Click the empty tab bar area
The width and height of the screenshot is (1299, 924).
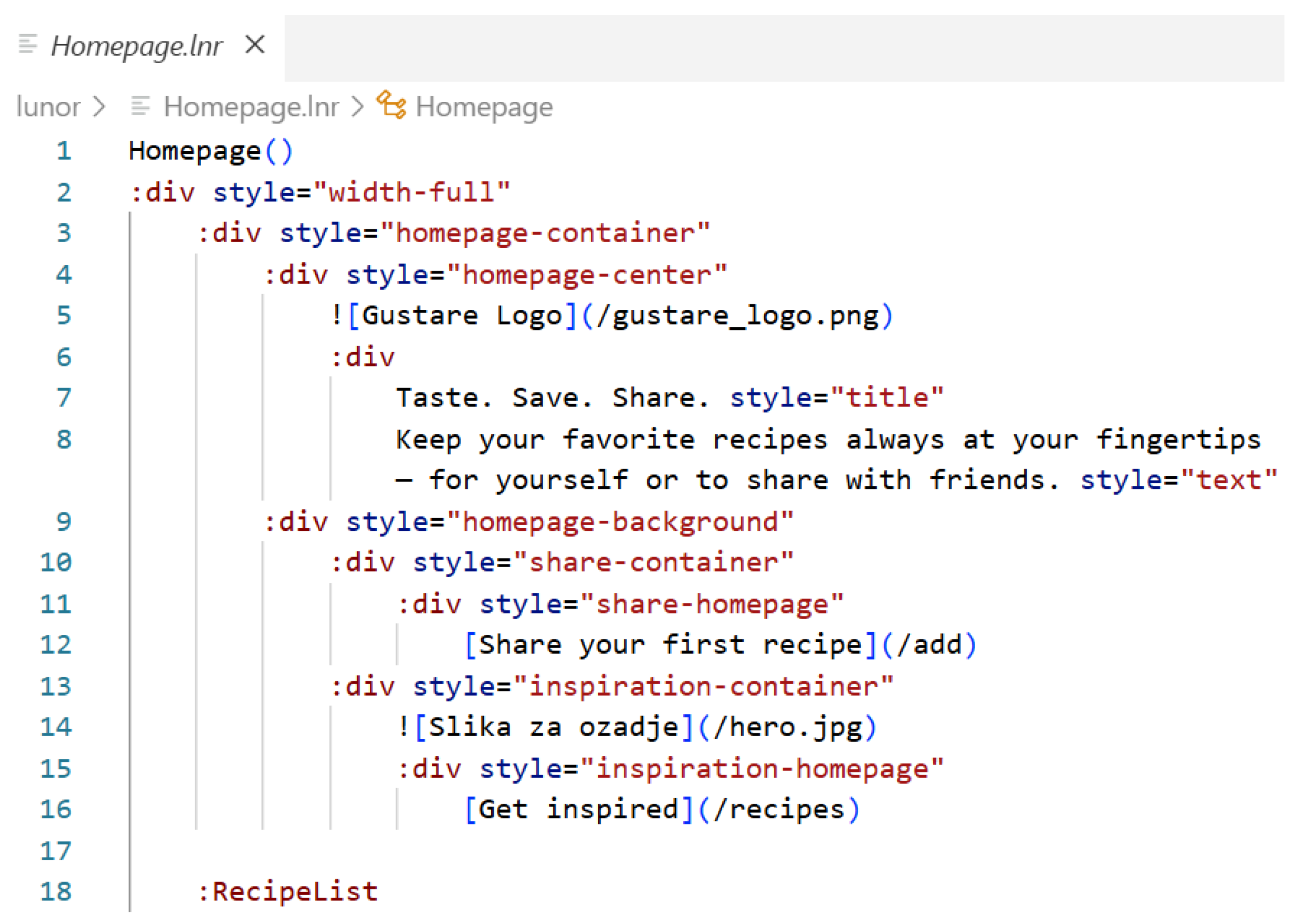click(x=784, y=48)
